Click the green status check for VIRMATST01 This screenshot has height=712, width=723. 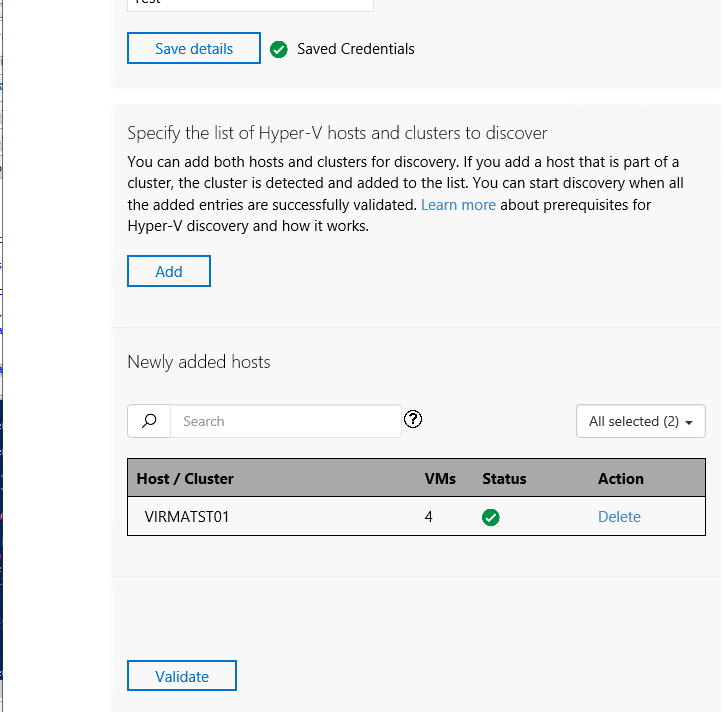(491, 517)
